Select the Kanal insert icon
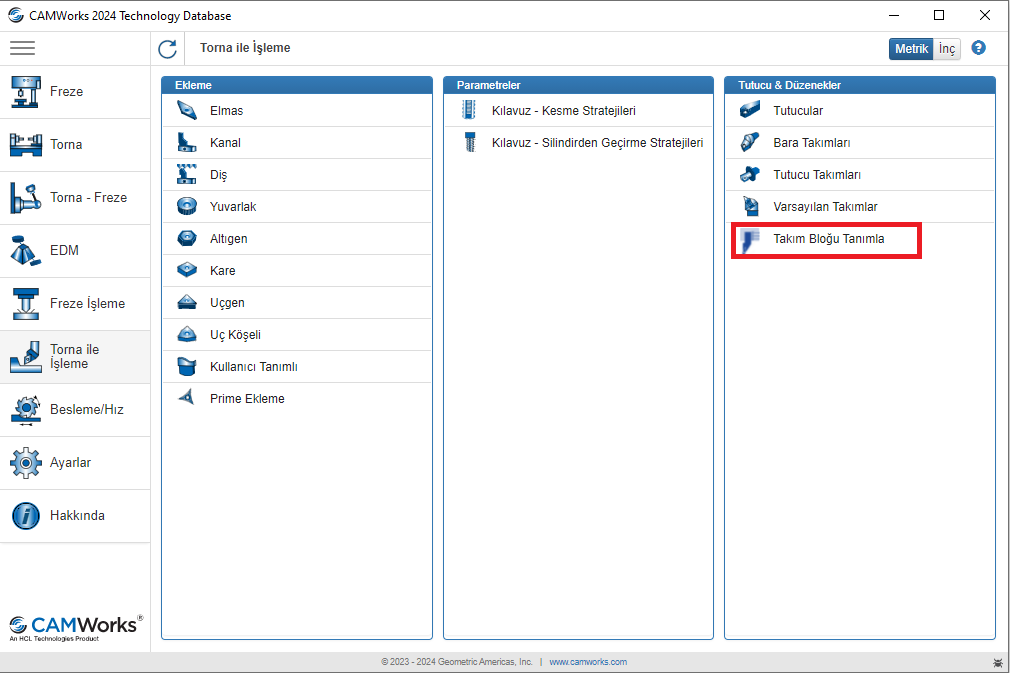 click(186, 143)
